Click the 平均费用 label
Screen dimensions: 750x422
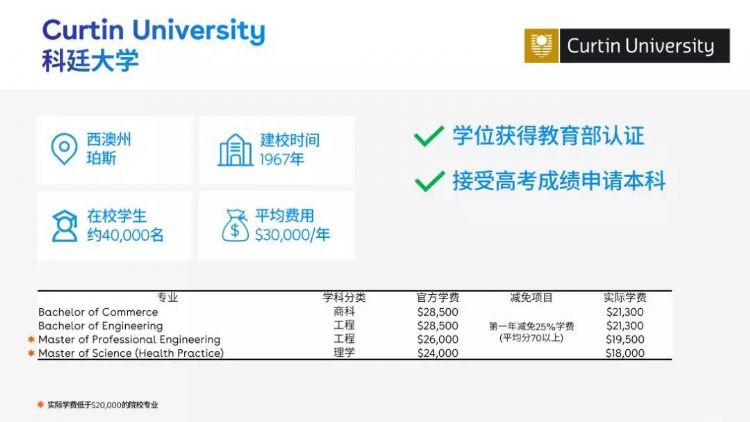pyautogui.click(x=285, y=216)
